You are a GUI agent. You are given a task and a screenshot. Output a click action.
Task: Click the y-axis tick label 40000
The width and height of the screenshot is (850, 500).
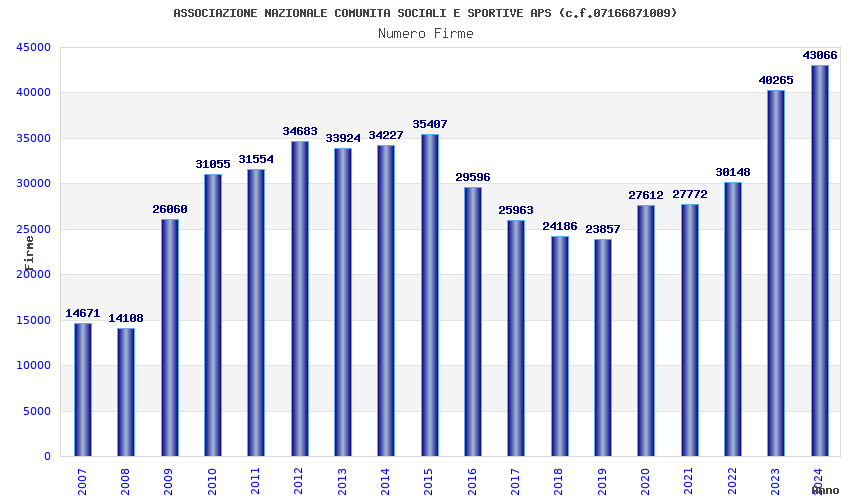(x=34, y=93)
